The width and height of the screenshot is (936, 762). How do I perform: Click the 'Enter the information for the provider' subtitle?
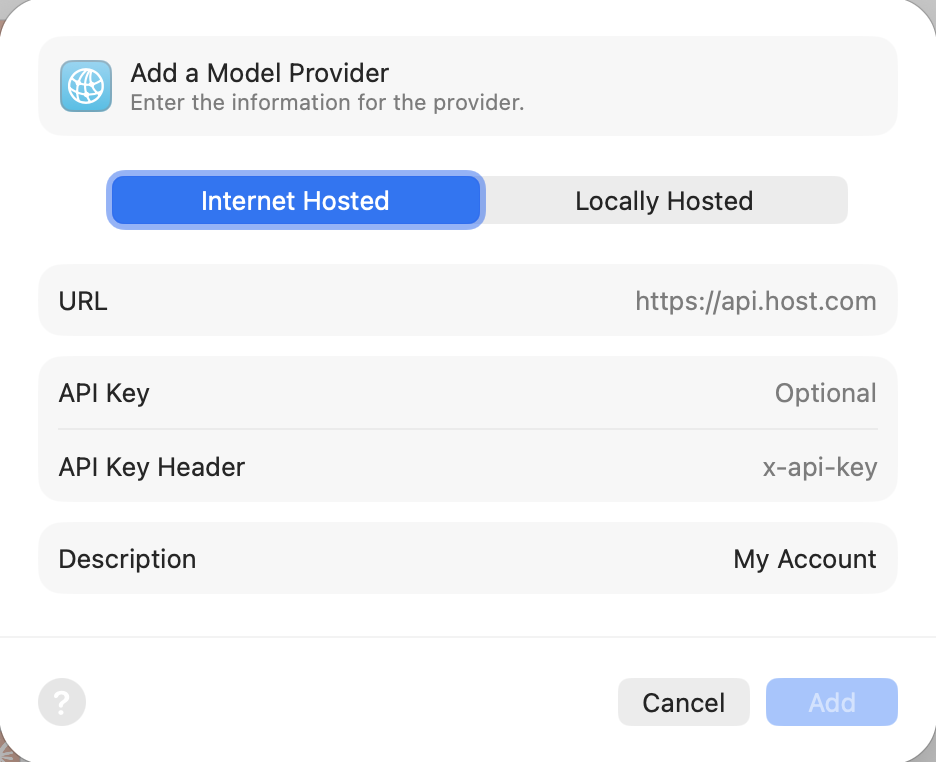click(327, 103)
